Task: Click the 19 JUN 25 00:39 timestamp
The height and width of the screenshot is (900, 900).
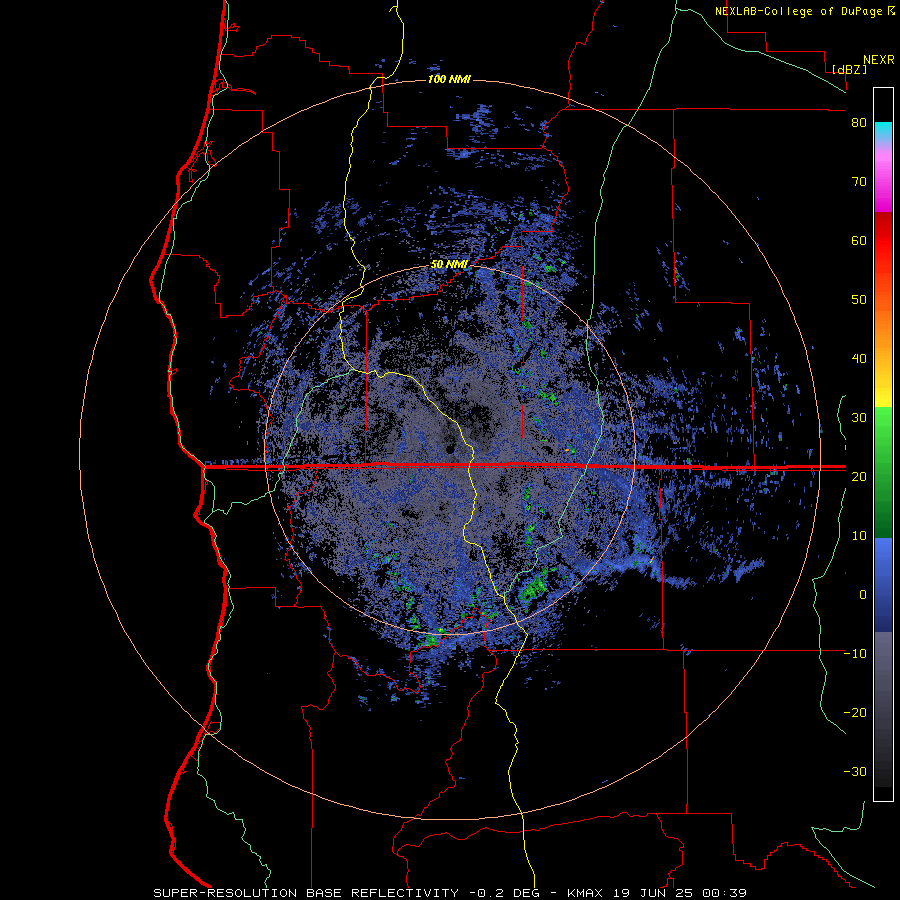Action: [679, 893]
